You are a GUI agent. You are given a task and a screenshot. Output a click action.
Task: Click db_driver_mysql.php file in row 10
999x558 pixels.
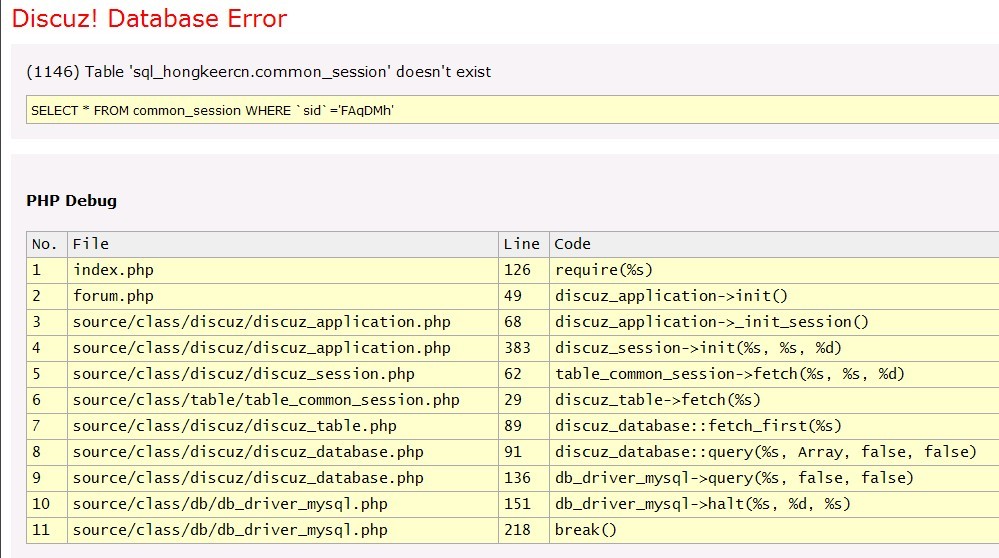pos(282,504)
